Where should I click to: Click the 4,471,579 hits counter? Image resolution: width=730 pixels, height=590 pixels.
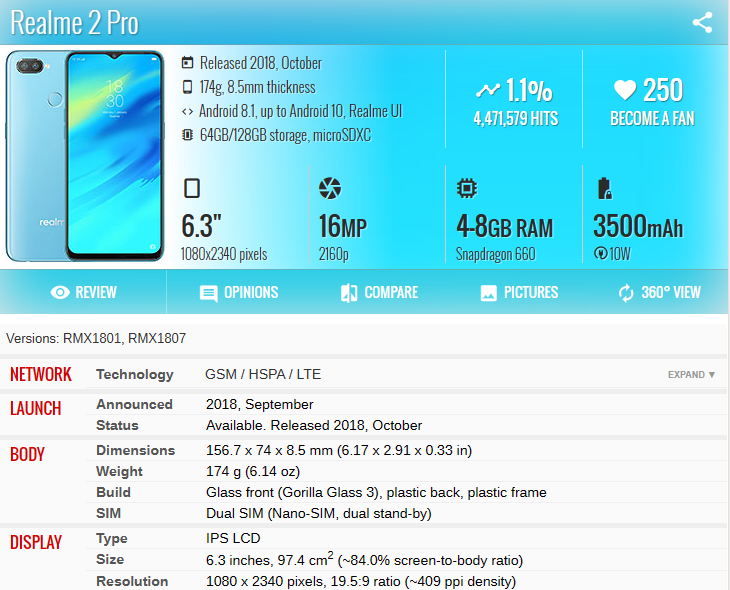click(x=515, y=118)
